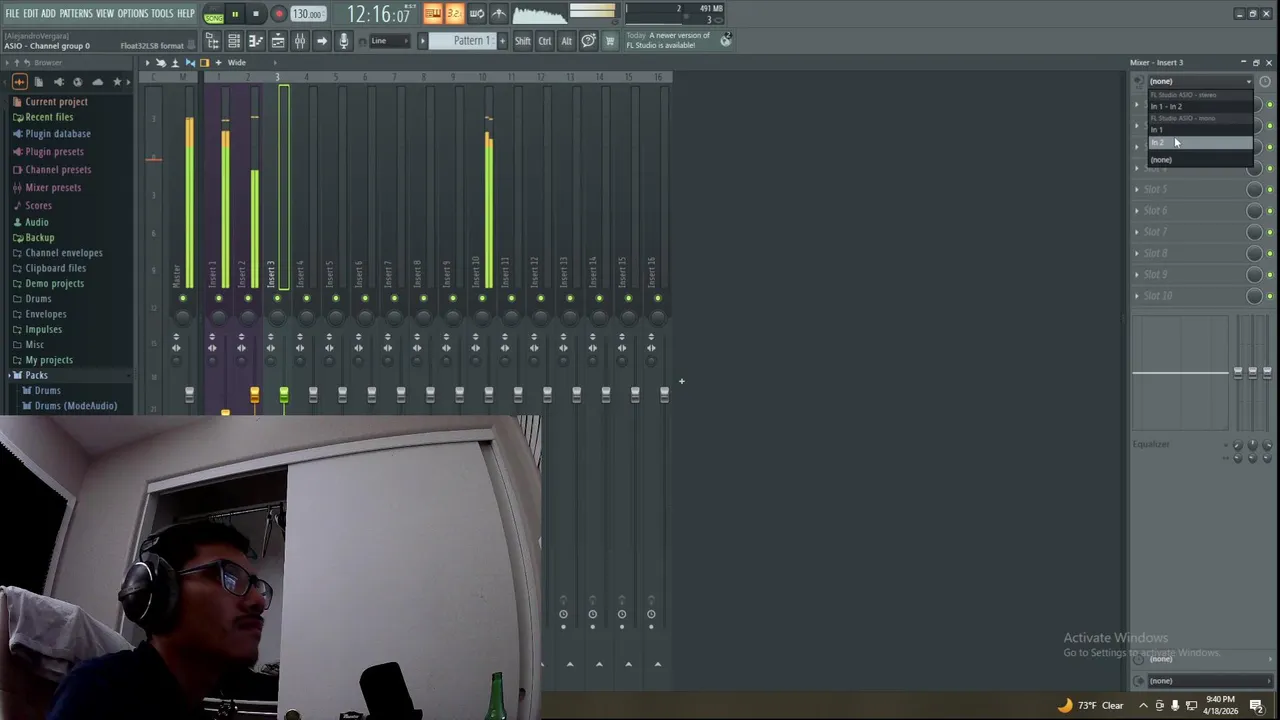Screen dimensions: 1280x720
Task: Click the Ctrl key indicator button
Action: pyautogui.click(x=545, y=41)
